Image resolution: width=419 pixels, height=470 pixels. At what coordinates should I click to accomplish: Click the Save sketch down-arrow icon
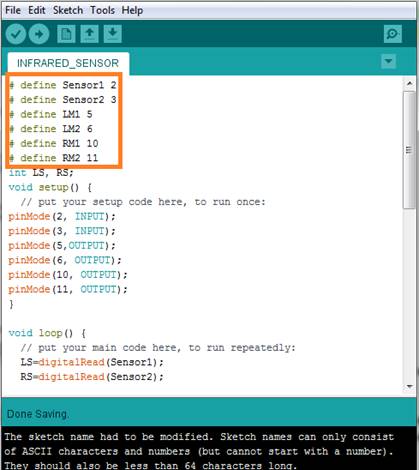[113, 34]
